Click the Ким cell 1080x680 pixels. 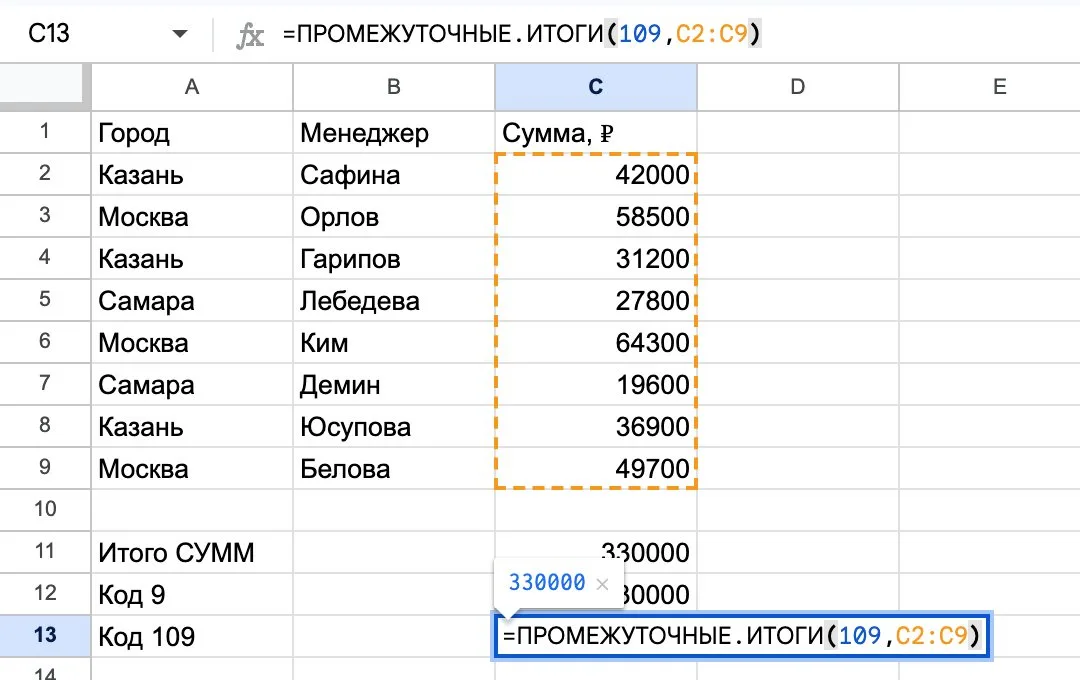[x=394, y=342]
